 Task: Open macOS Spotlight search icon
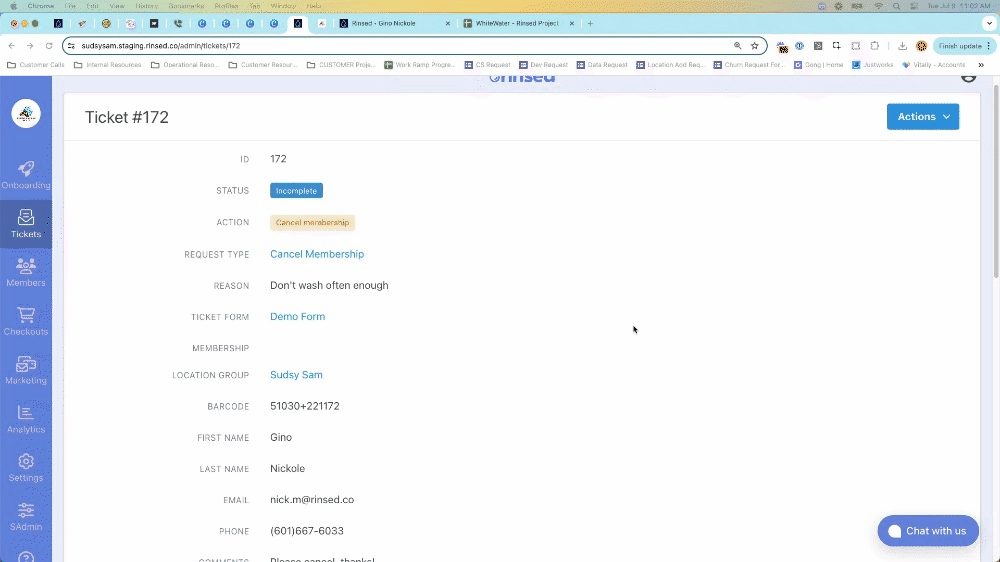[896, 6]
